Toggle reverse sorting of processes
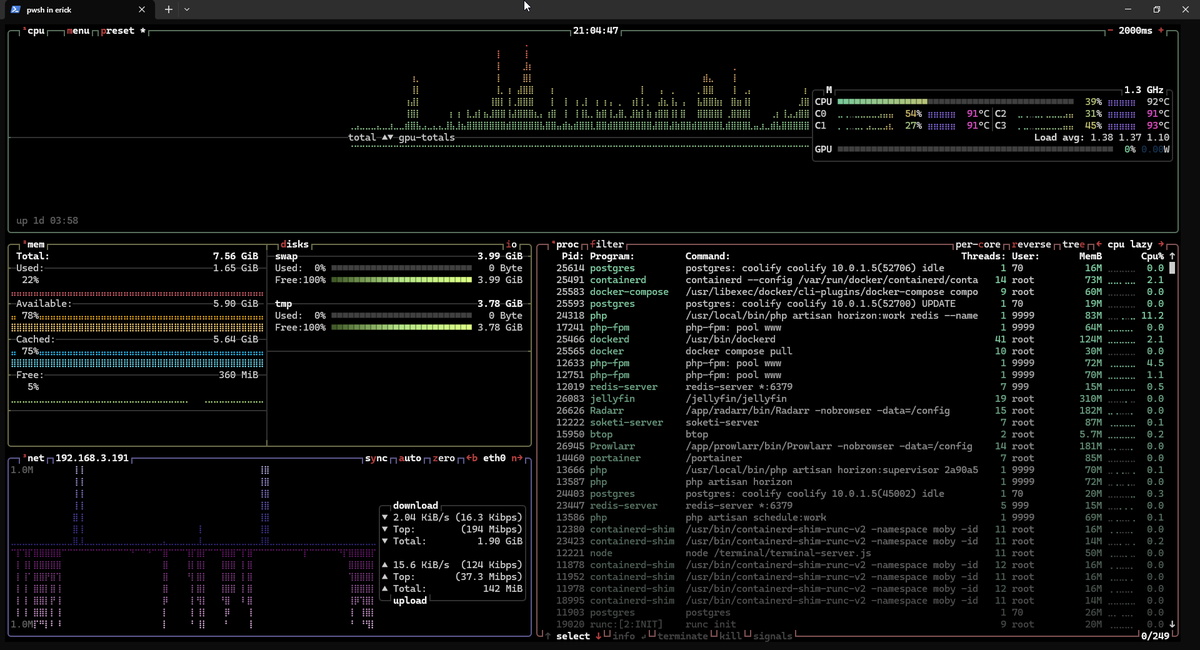 [x=1031, y=244]
